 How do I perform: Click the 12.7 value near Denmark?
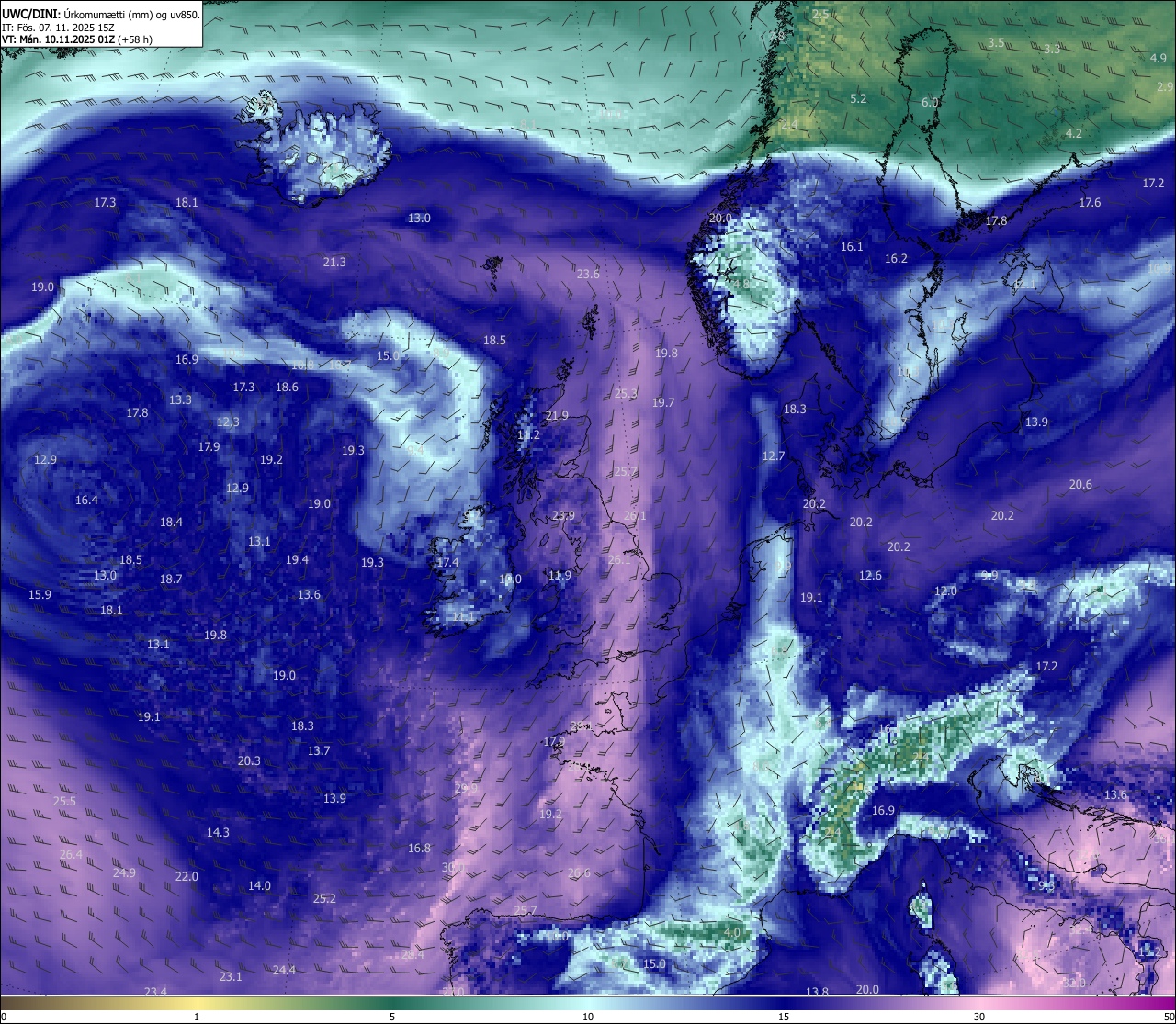click(x=774, y=456)
